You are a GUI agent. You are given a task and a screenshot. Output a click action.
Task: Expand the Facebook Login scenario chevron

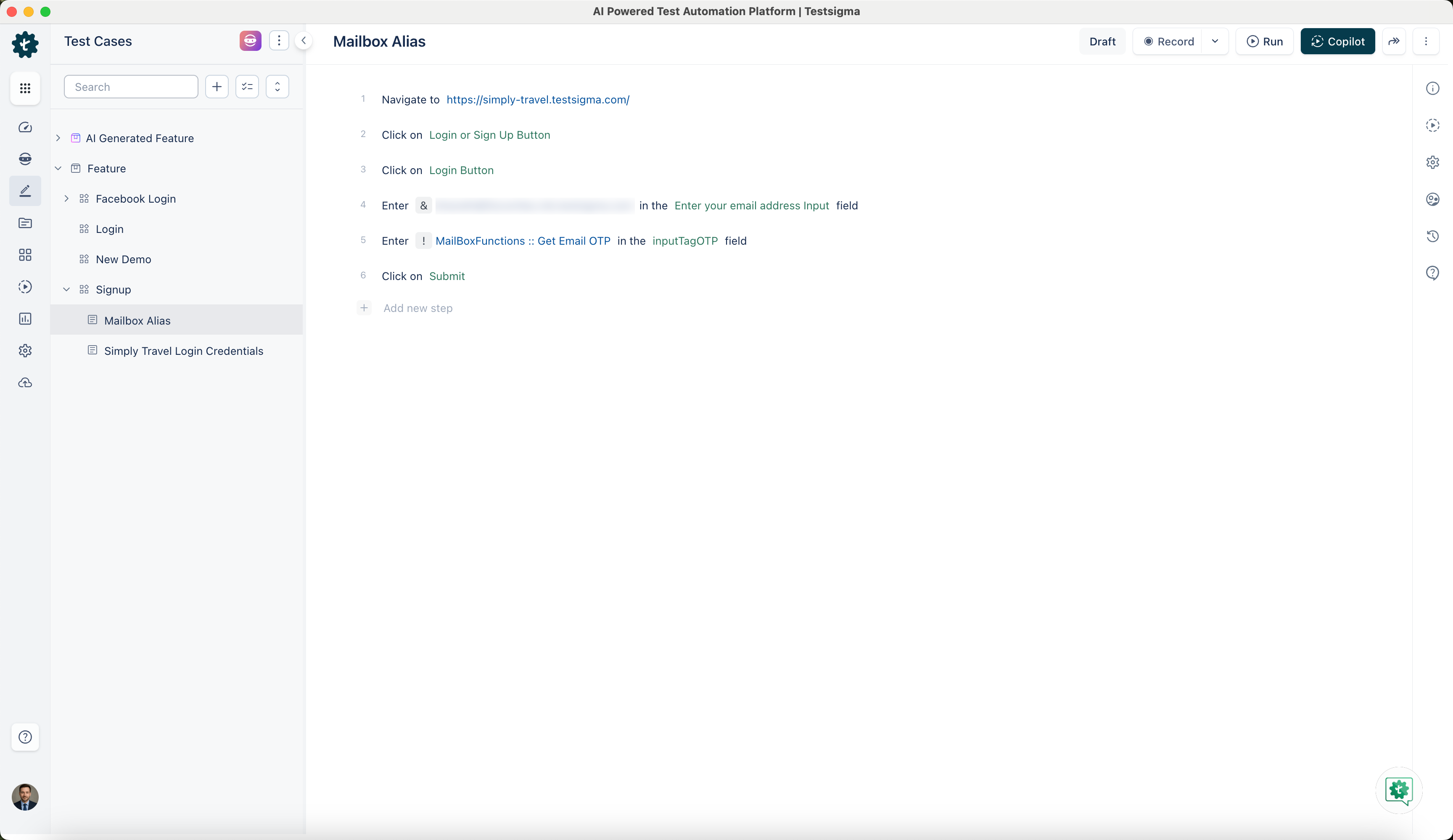point(67,199)
